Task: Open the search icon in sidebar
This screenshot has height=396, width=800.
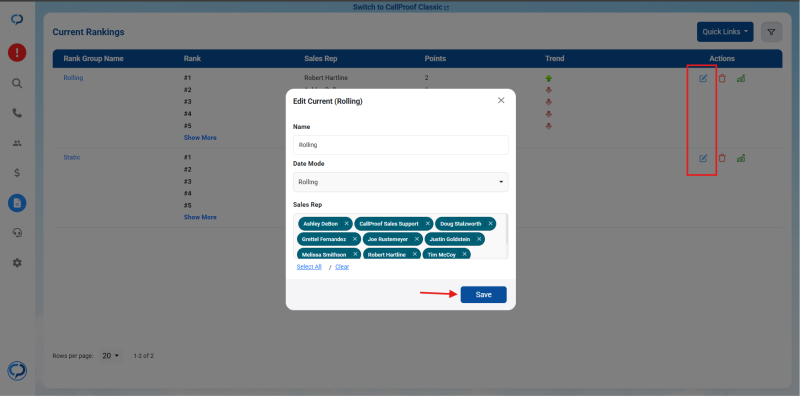Action: tap(17, 83)
